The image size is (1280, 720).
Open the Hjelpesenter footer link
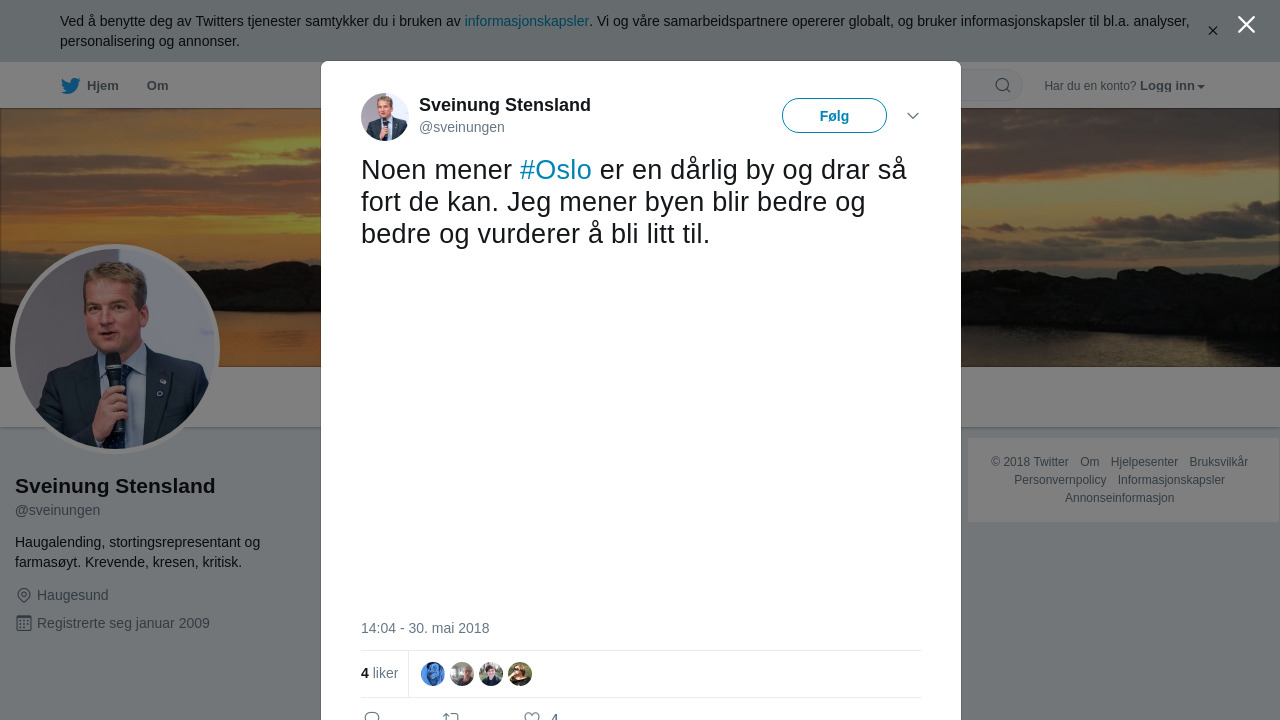(x=1144, y=462)
